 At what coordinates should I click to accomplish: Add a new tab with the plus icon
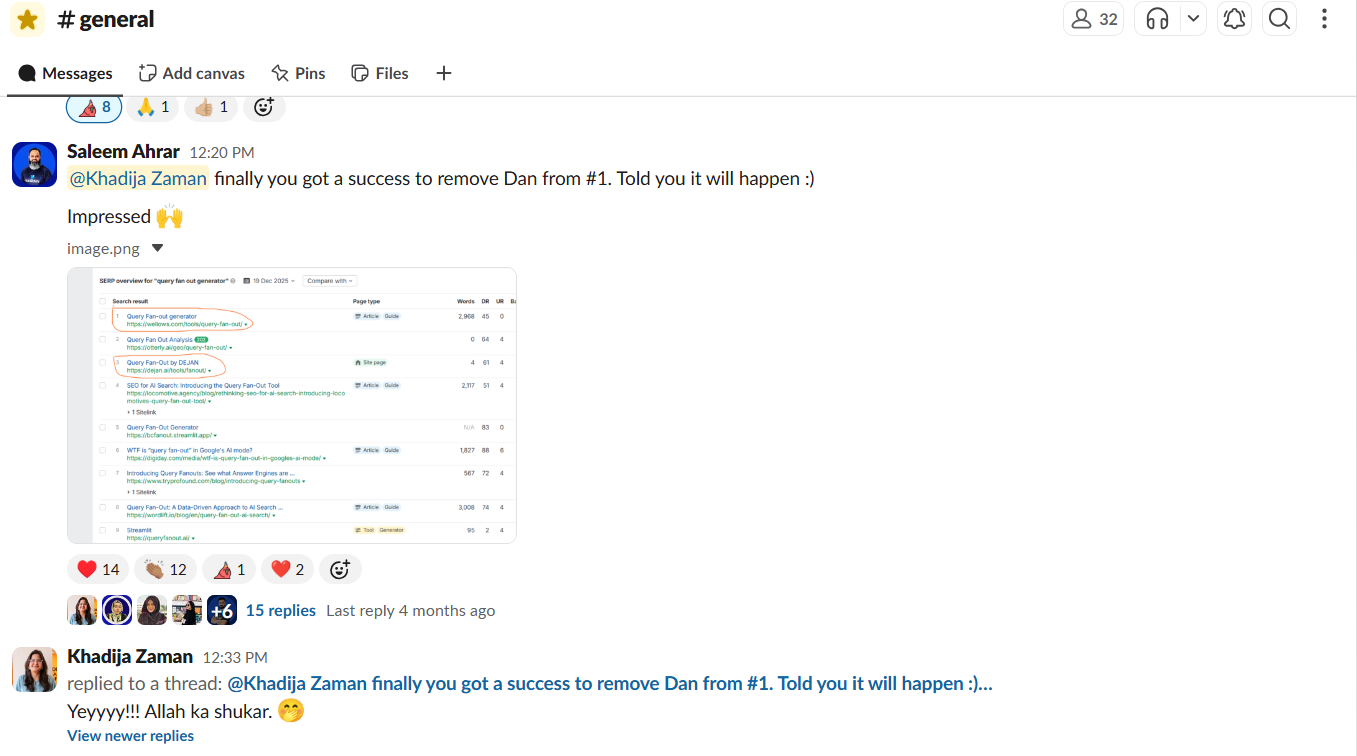click(444, 73)
